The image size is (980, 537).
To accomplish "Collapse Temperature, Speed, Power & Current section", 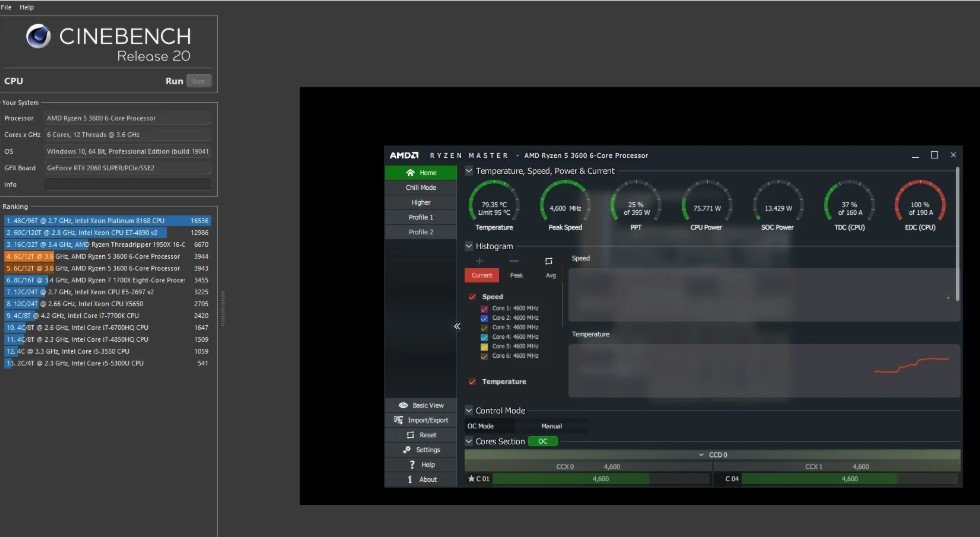I will click(469, 171).
